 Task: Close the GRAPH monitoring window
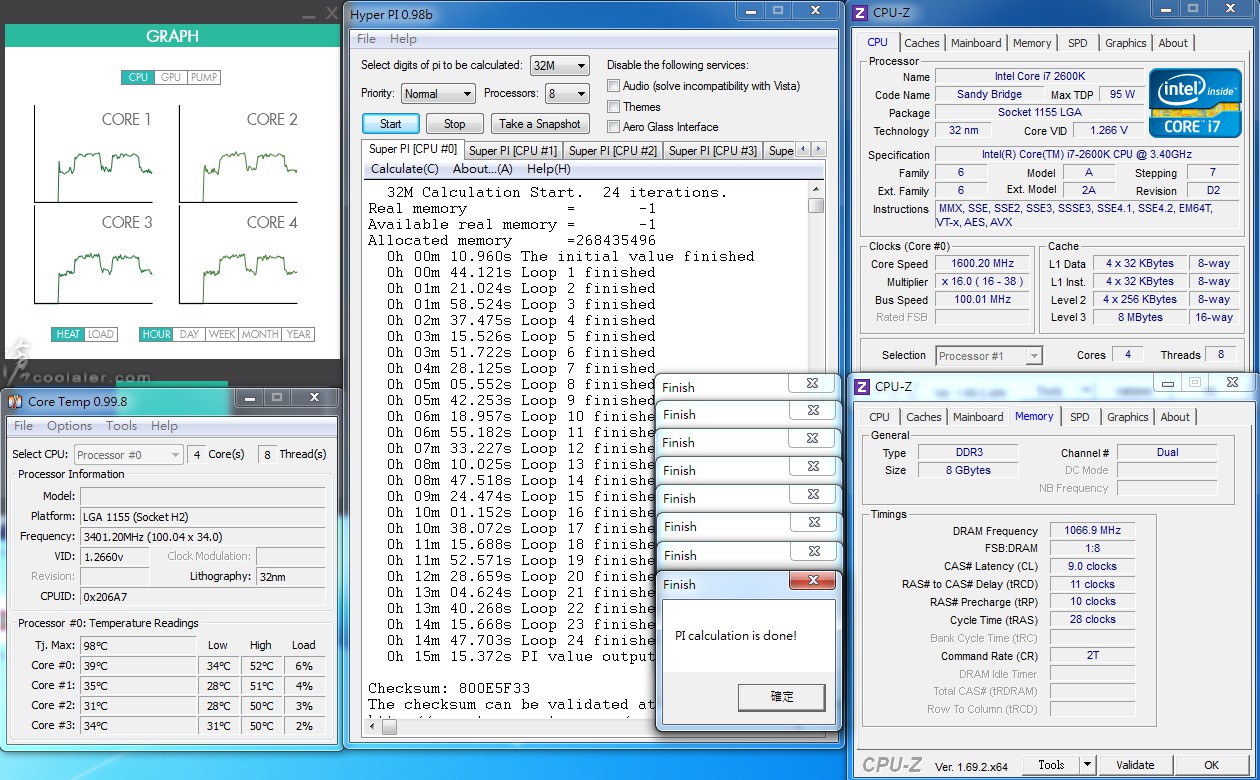pos(332,14)
